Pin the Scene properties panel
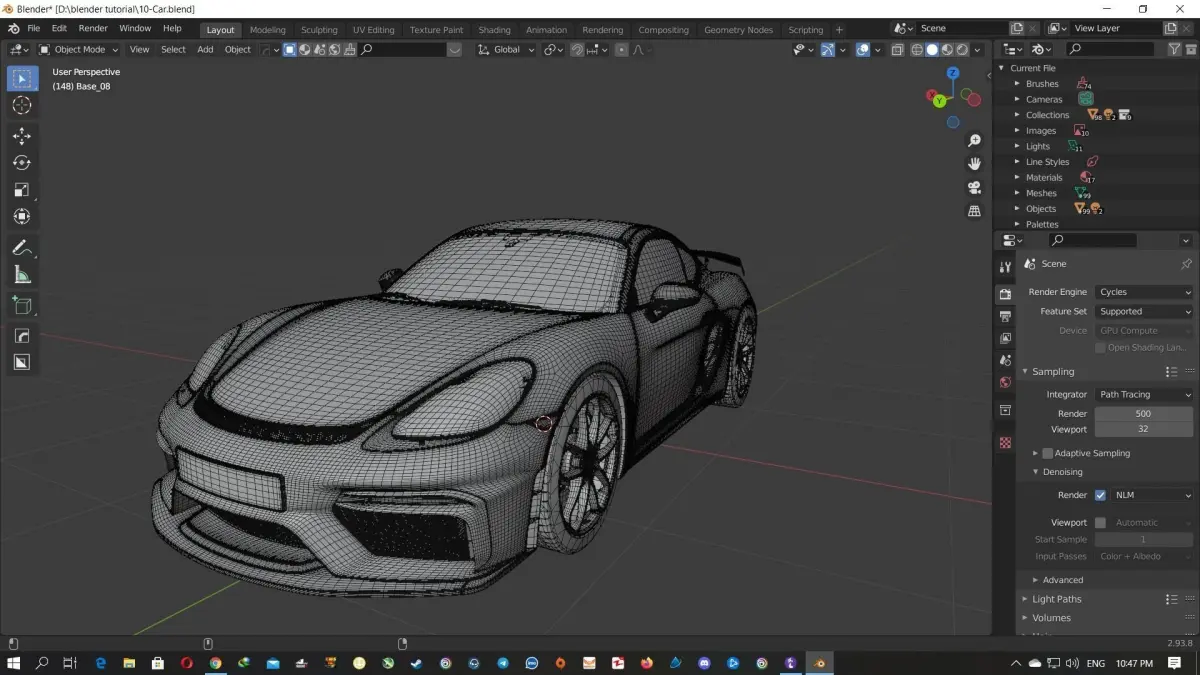 point(1186,264)
